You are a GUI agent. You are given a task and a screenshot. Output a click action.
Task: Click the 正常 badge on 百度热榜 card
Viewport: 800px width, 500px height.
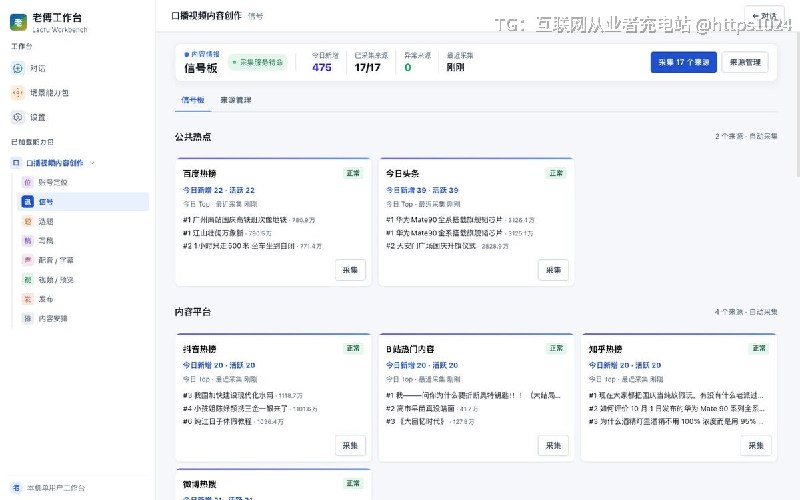[353, 173]
